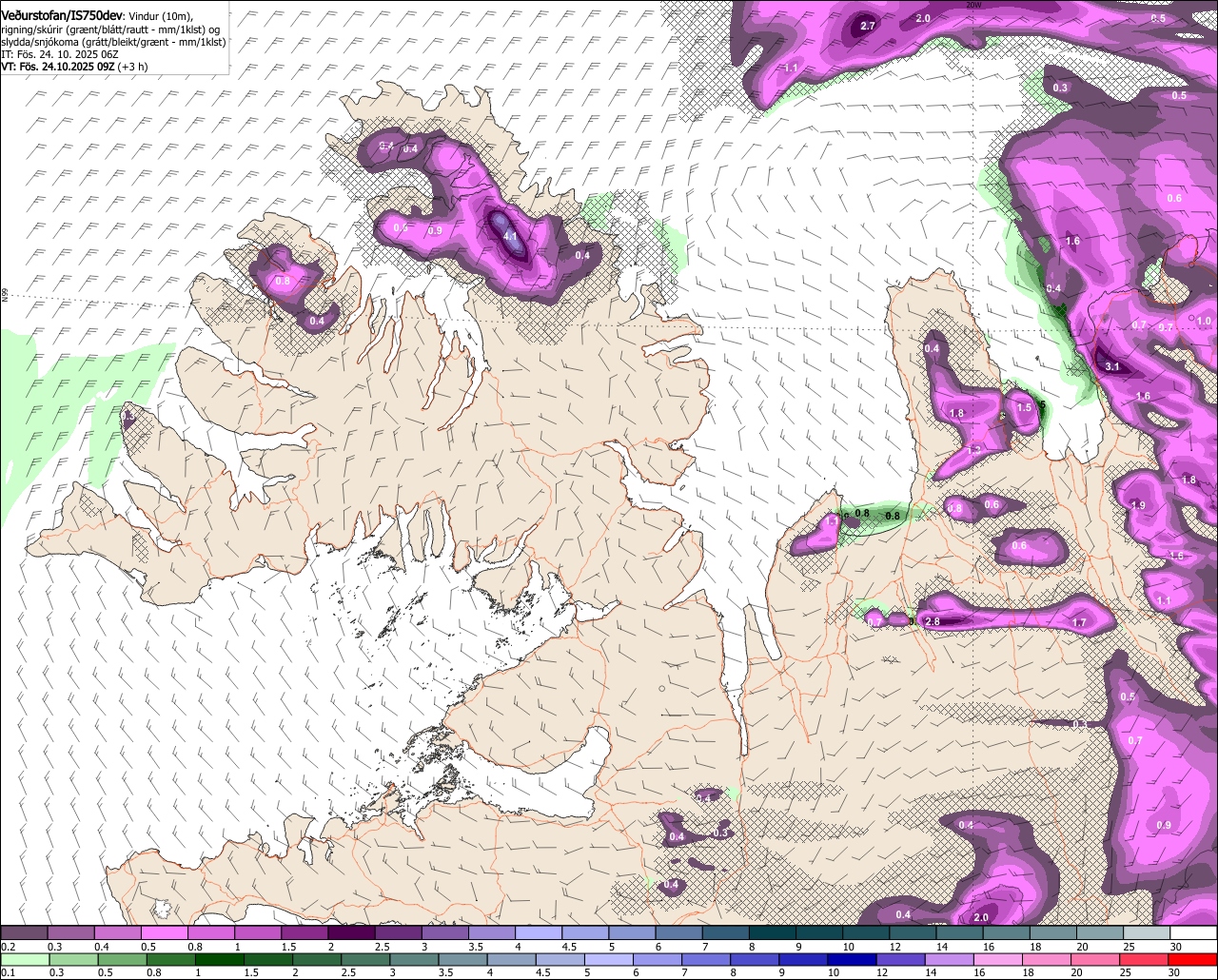Click the 1.7 precipitation value on the map

(x=1079, y=623)
